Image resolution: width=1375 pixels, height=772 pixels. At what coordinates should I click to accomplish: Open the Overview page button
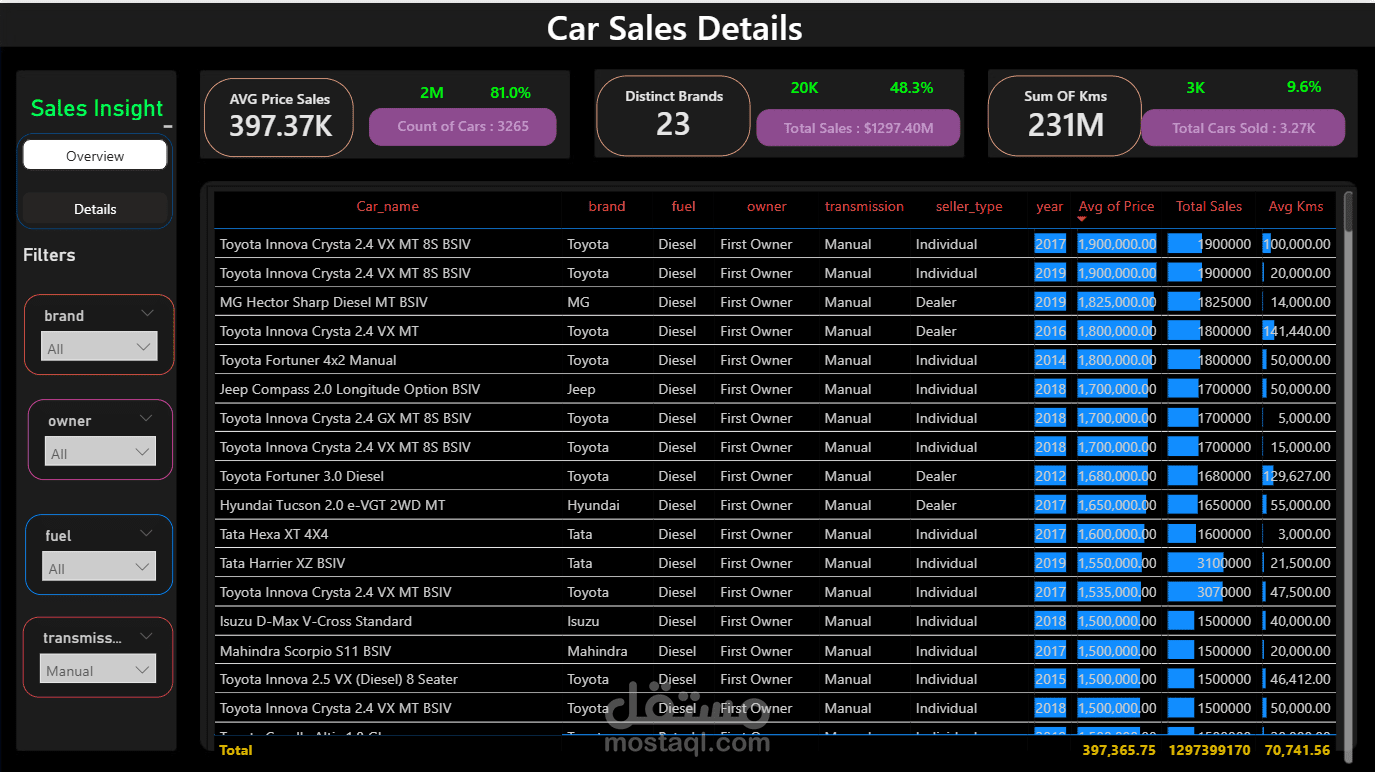point(95,155)
